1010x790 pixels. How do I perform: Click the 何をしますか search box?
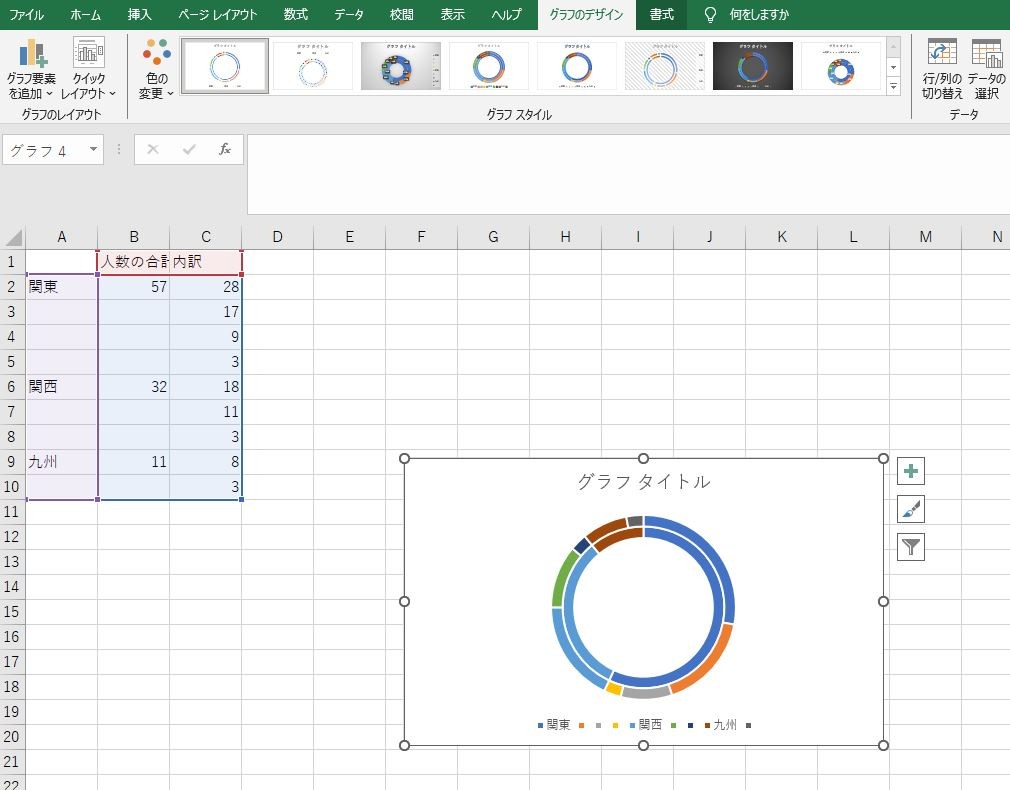(759, 14)
